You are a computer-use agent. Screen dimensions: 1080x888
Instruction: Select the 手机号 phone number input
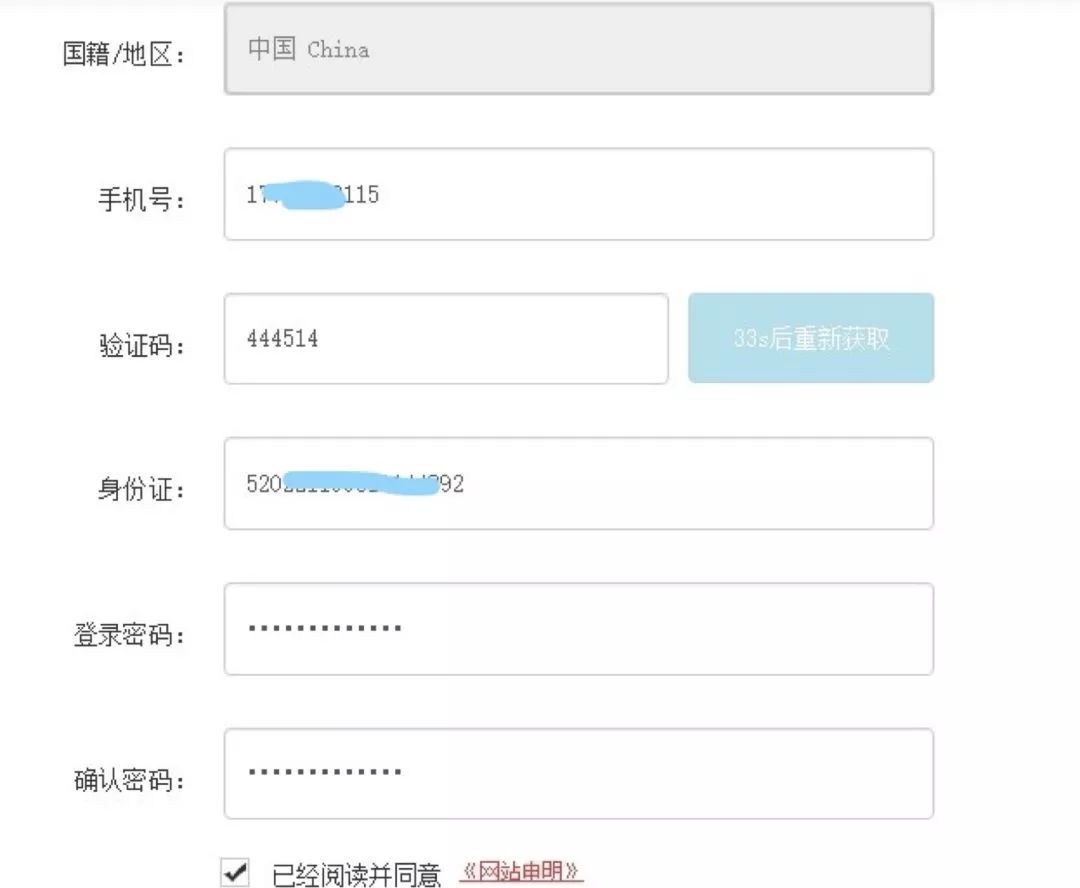(x=578, y=194)
